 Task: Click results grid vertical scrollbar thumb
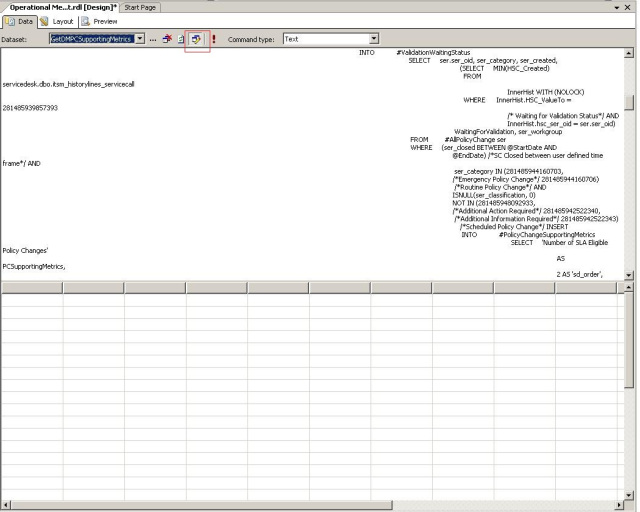click(x=629, y=340)
